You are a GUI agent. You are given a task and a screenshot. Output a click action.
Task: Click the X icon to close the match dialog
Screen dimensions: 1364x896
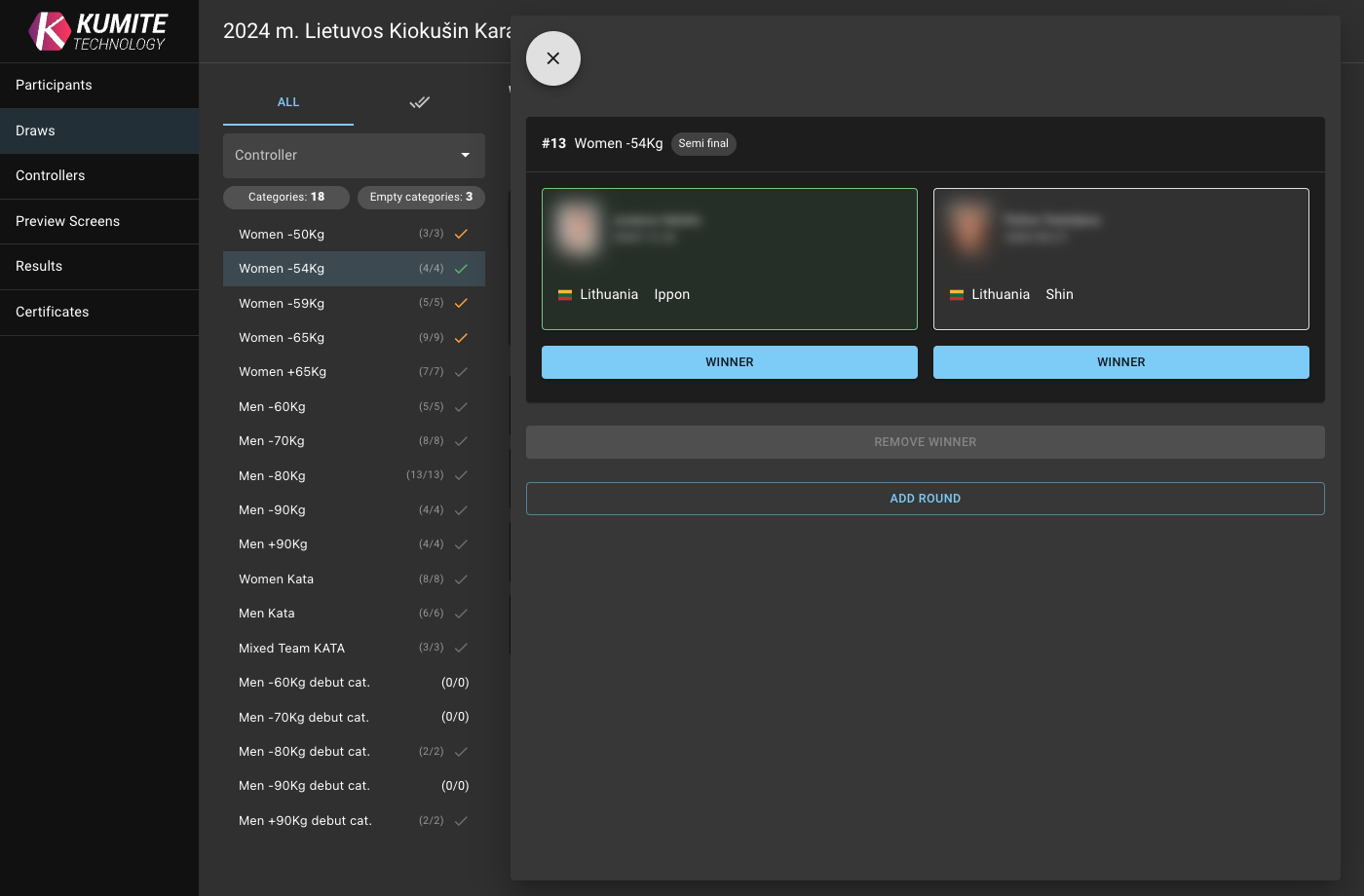(x=552, y=57)
